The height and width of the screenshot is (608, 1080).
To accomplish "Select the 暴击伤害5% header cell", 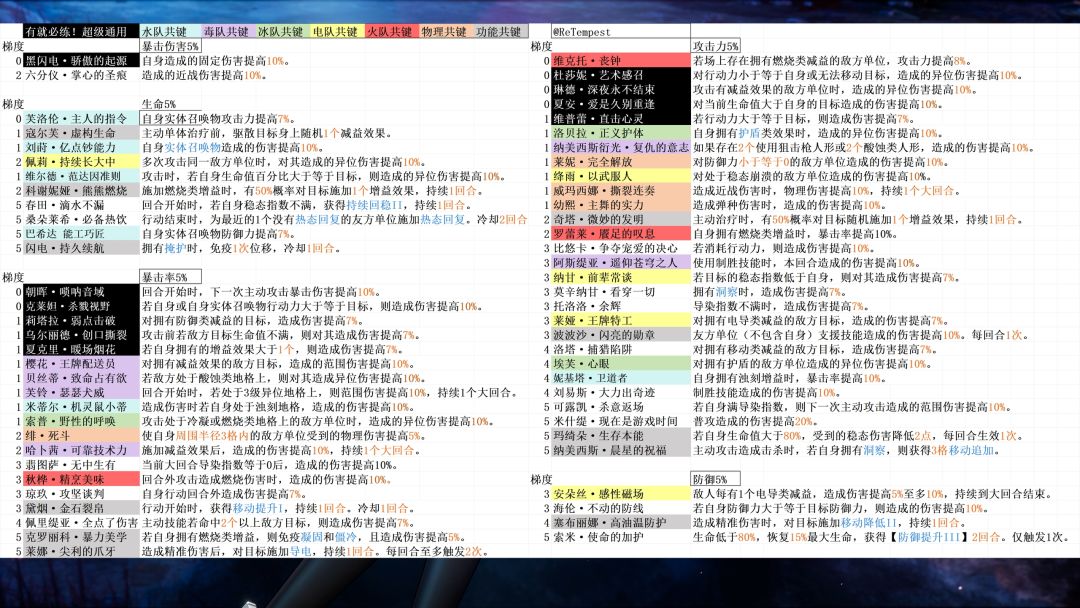I will 170,46.
